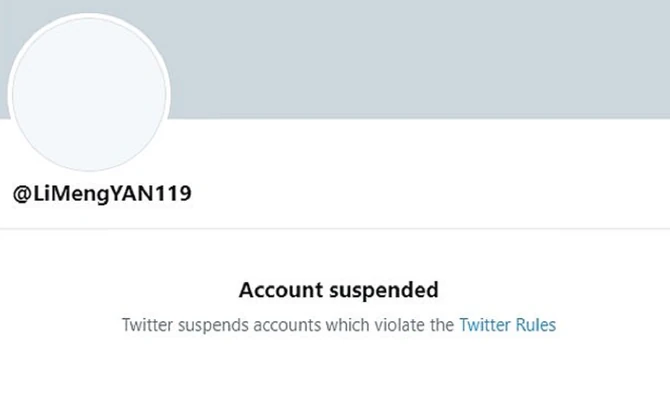
Task: Open the Twitter Rules link
Action: coord(507,325)
